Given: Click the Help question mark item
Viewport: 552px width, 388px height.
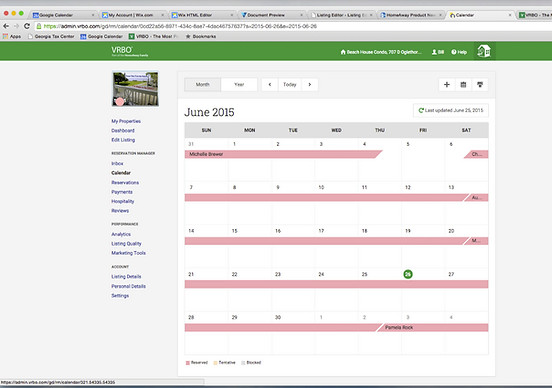Looking at the screenshot, I should pos(459,52).
